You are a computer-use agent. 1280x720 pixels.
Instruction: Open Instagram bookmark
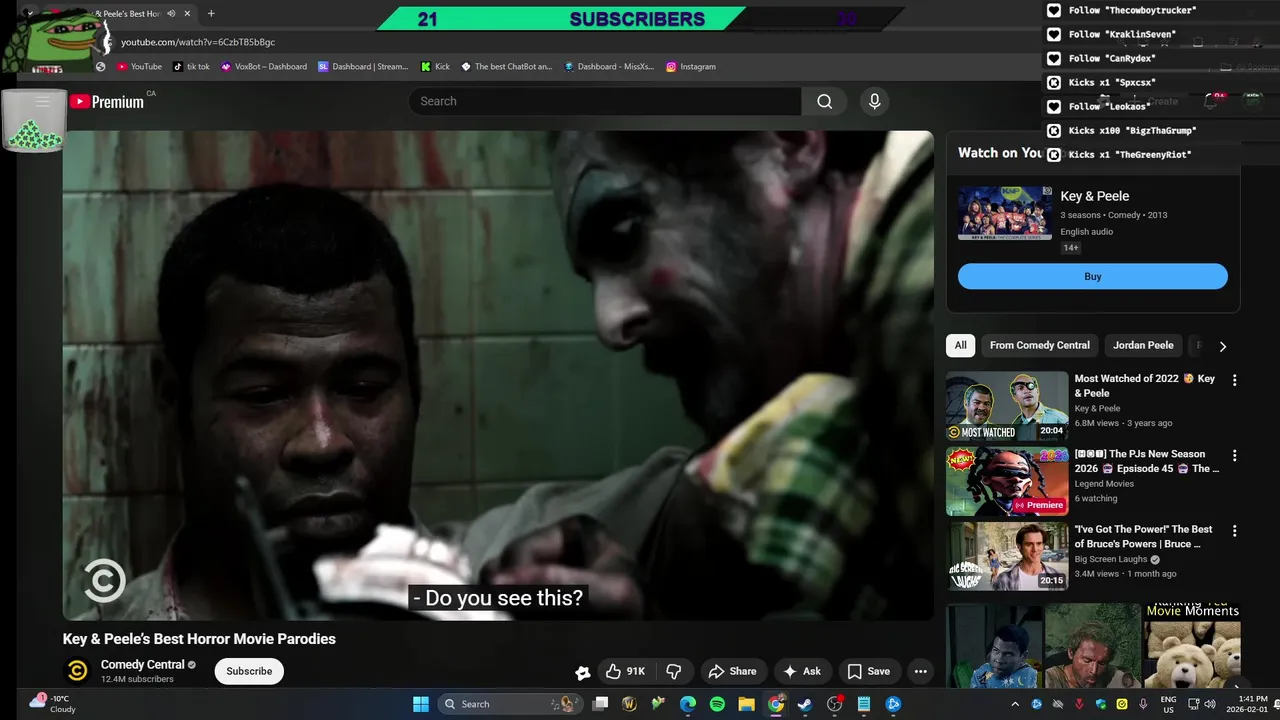[690, 67]
